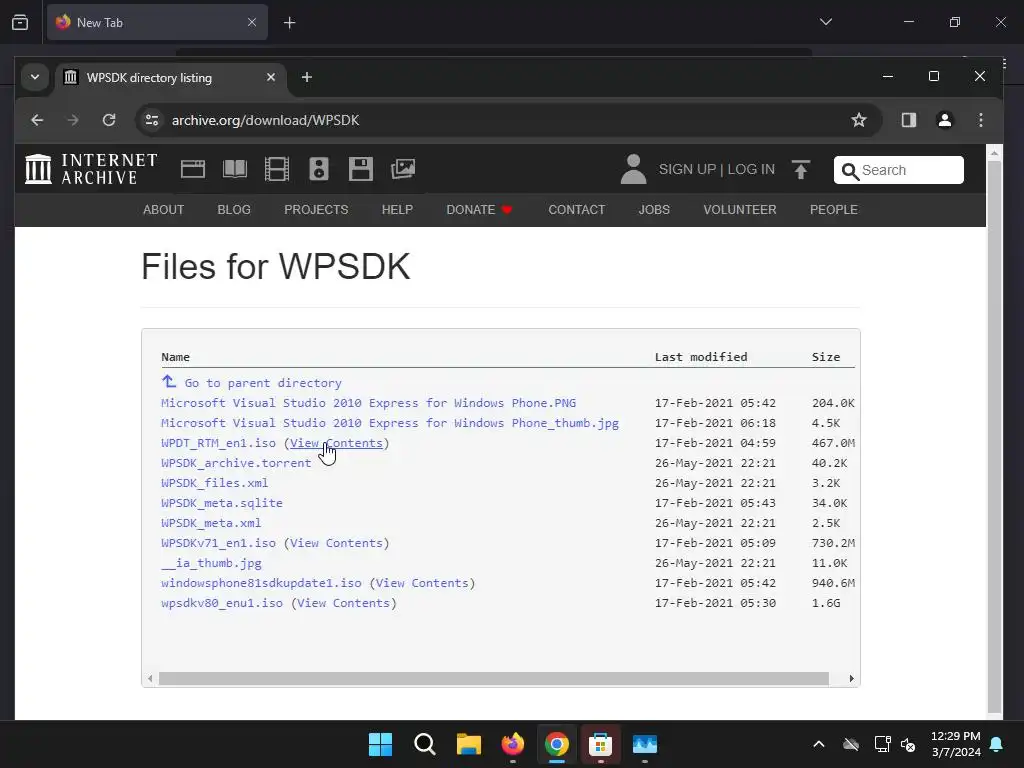Image resolution: width=1024 pixels, height=768 pixels.
Task: Download wpsdkv80_enu1.iso
Action: pyautogui.click(x=221, y=603)
